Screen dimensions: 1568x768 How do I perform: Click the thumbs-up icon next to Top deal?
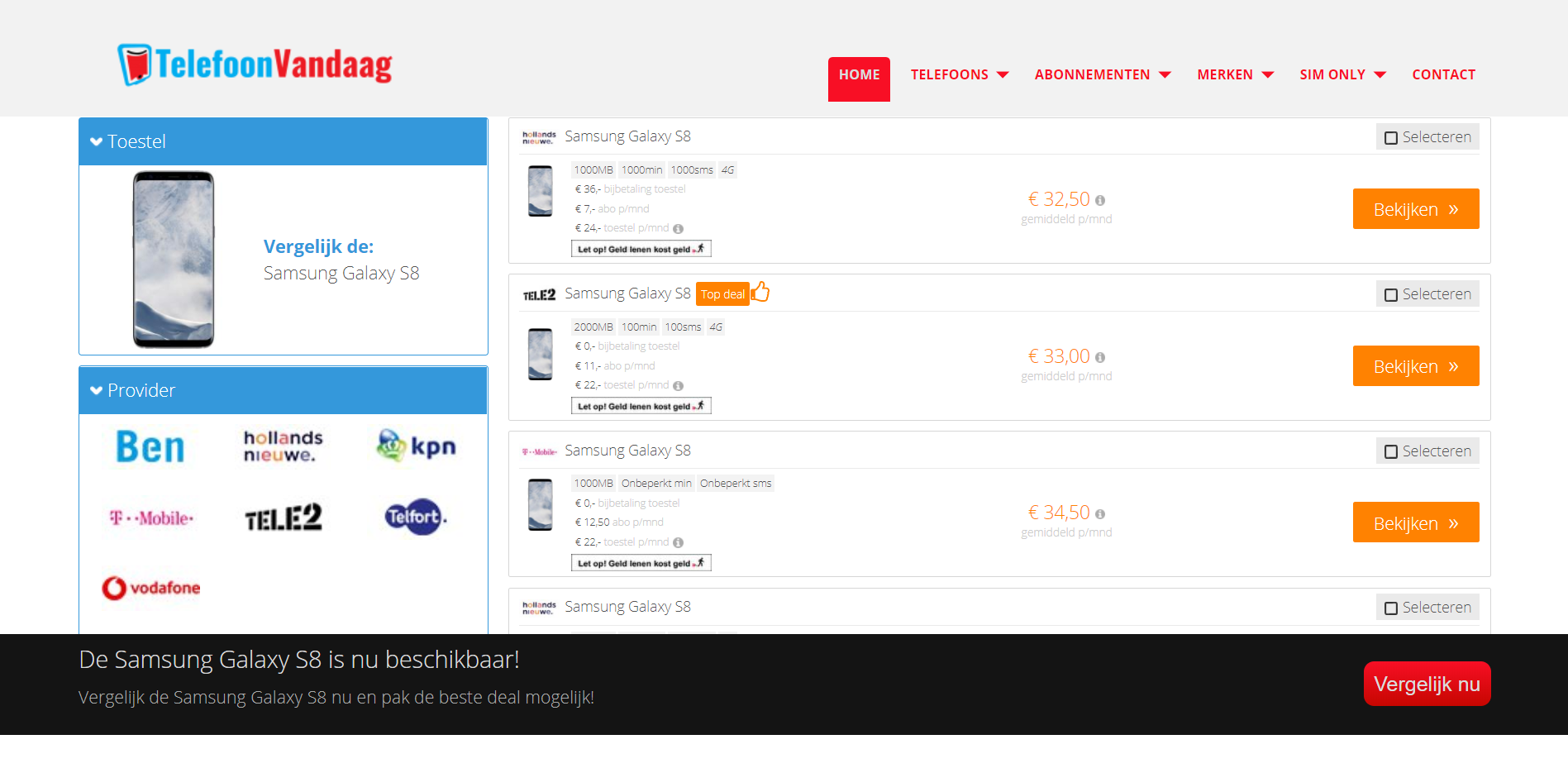[760, 292]
